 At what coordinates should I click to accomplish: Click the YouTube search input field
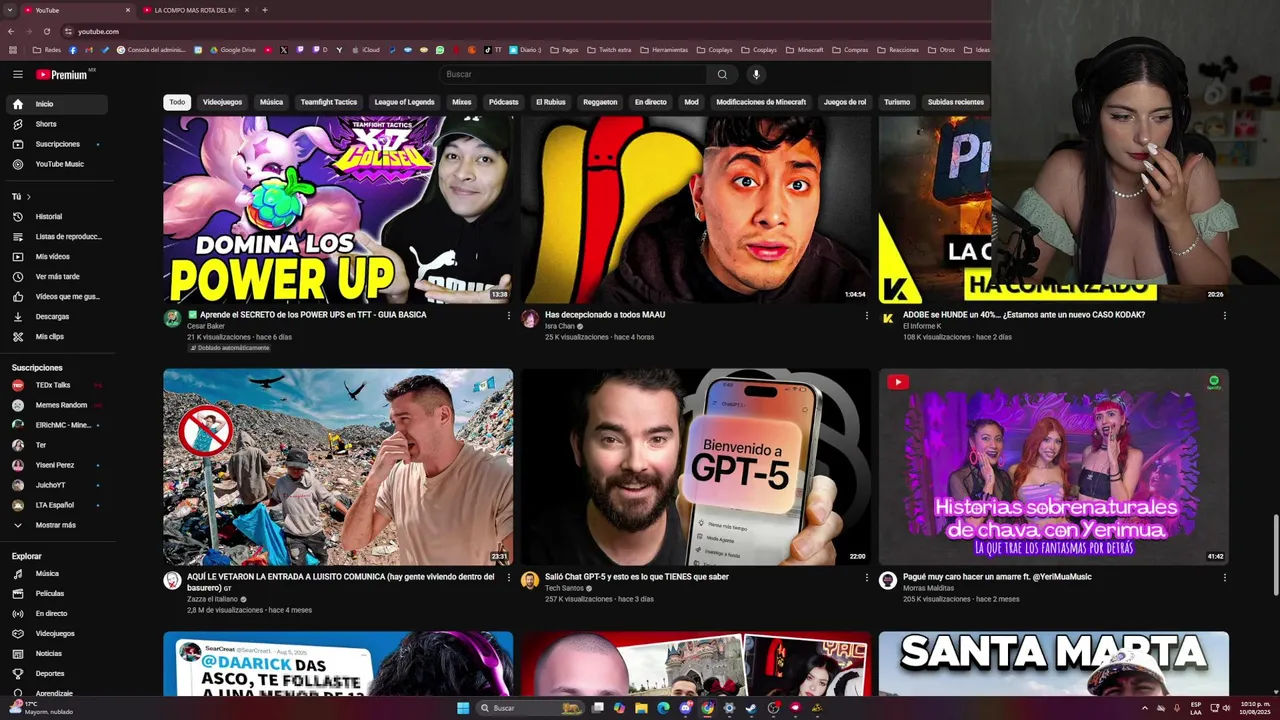pyautogui.click(x=573, y=74)
